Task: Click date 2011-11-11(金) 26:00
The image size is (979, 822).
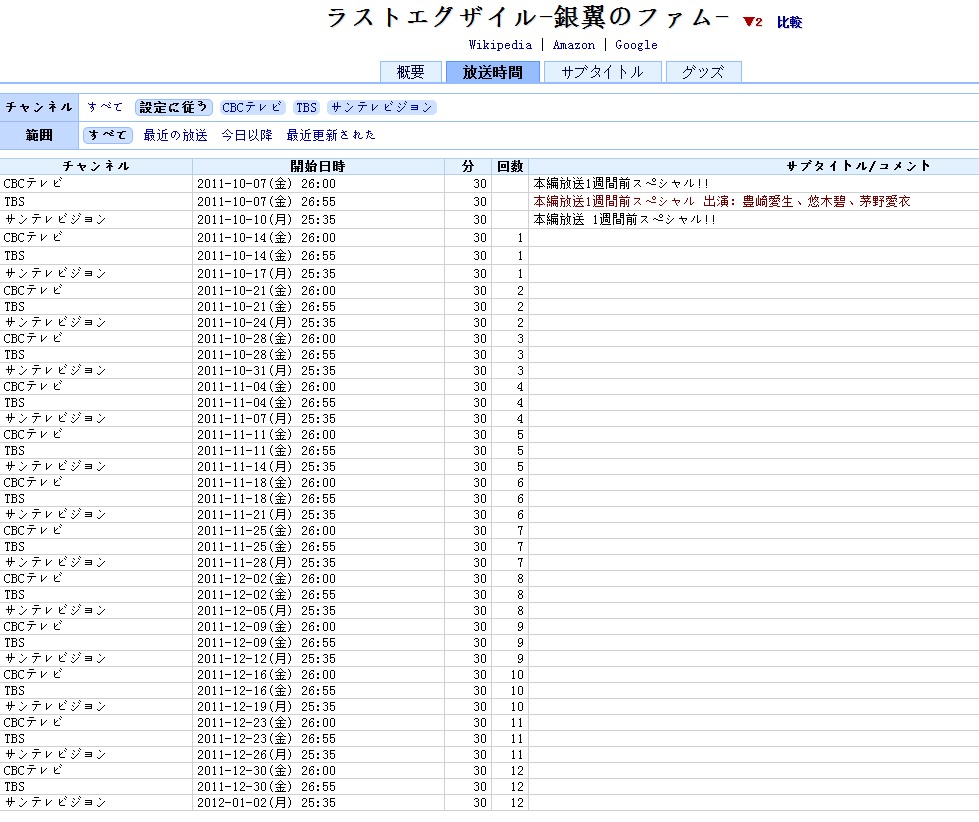Action: 267,435
